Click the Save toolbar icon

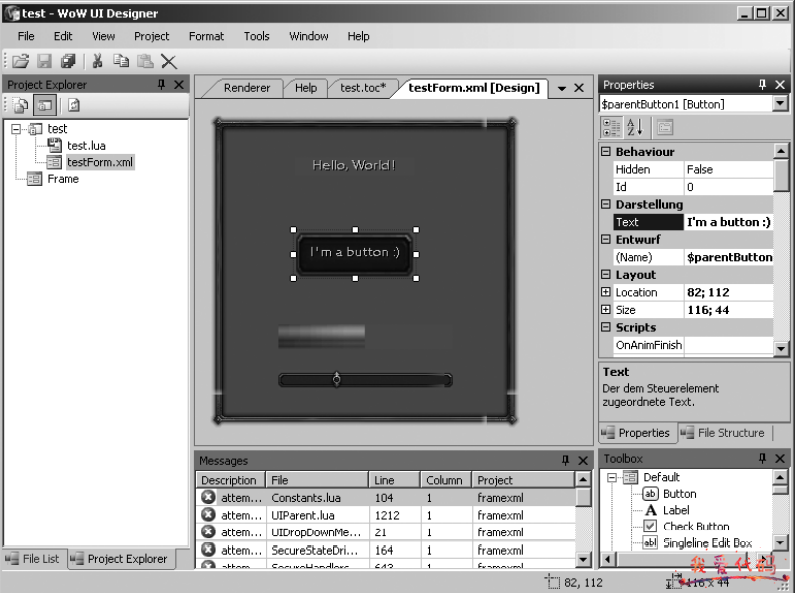tap(44, 61)
